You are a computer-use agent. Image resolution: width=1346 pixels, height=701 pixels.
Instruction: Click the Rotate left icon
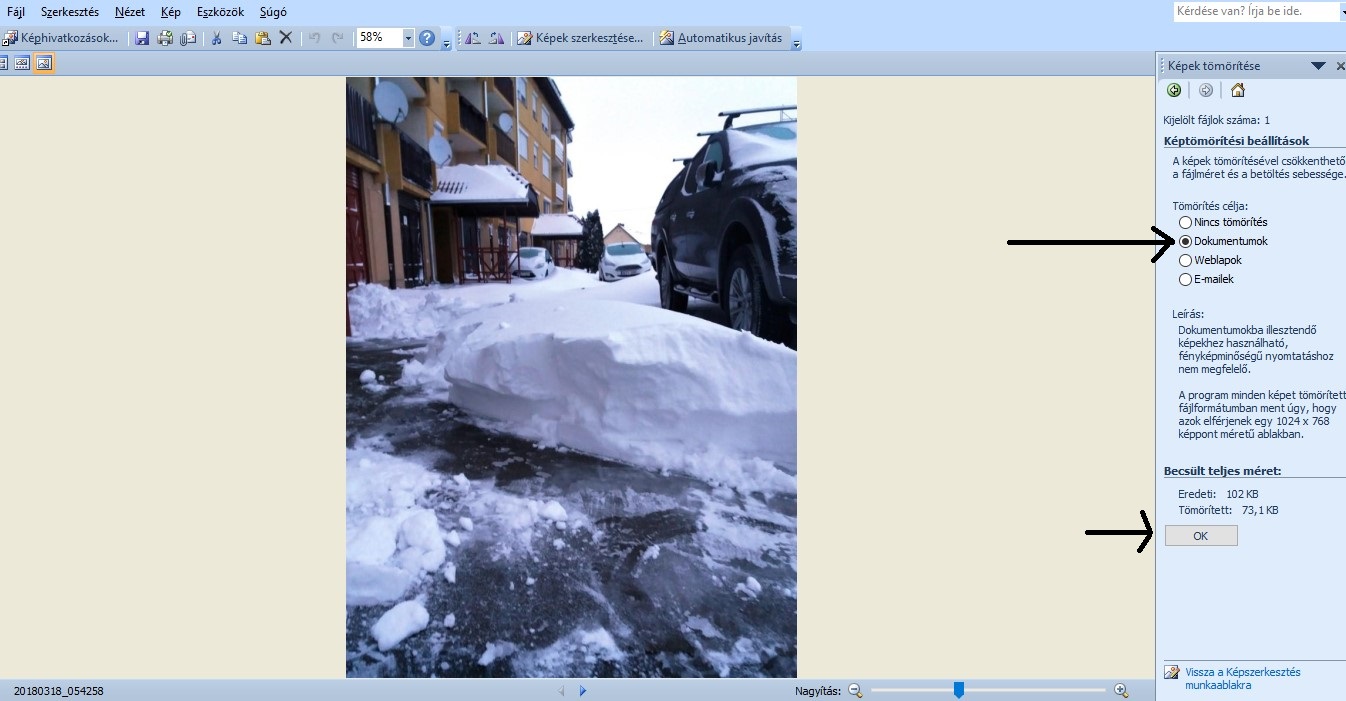tap(473, 38)
